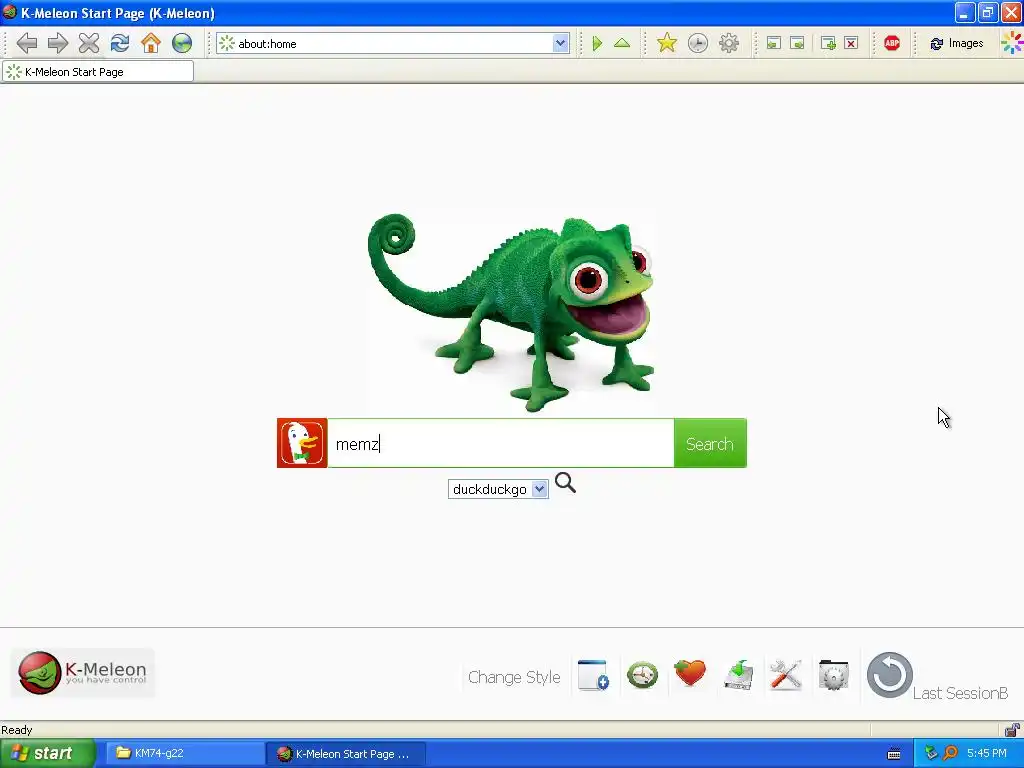Click the Last SessionB text link

pyautogui.click(x=960, y=693)
